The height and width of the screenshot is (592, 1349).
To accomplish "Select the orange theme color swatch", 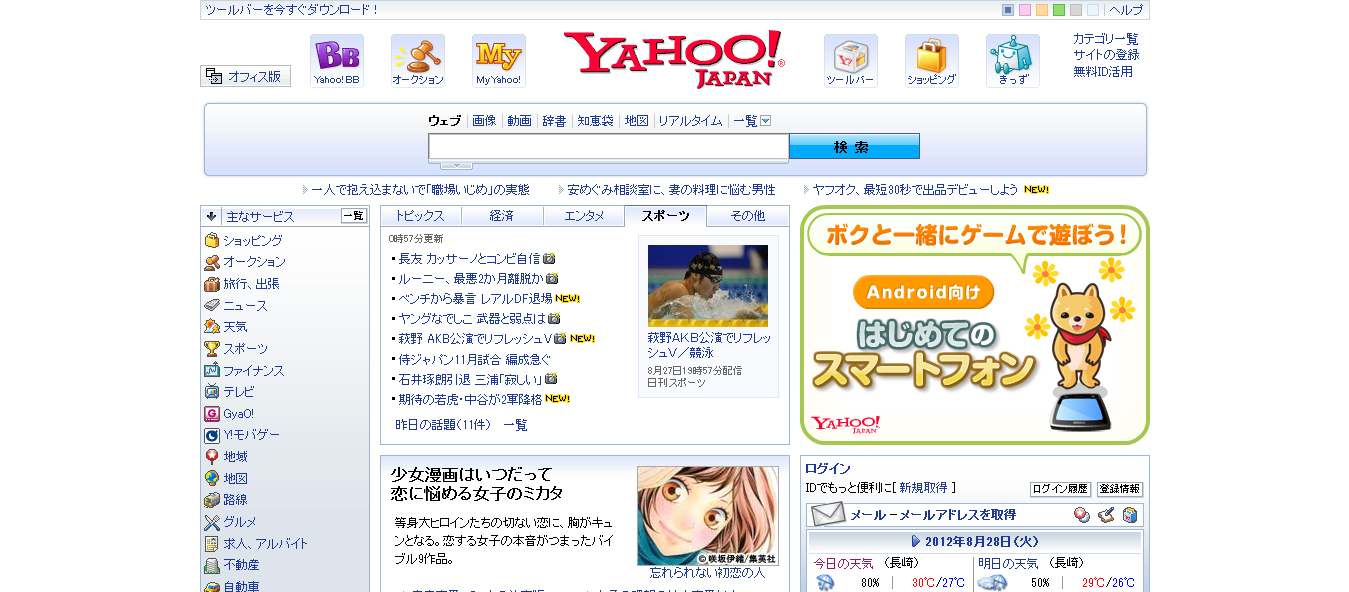I will [1042, 10].
